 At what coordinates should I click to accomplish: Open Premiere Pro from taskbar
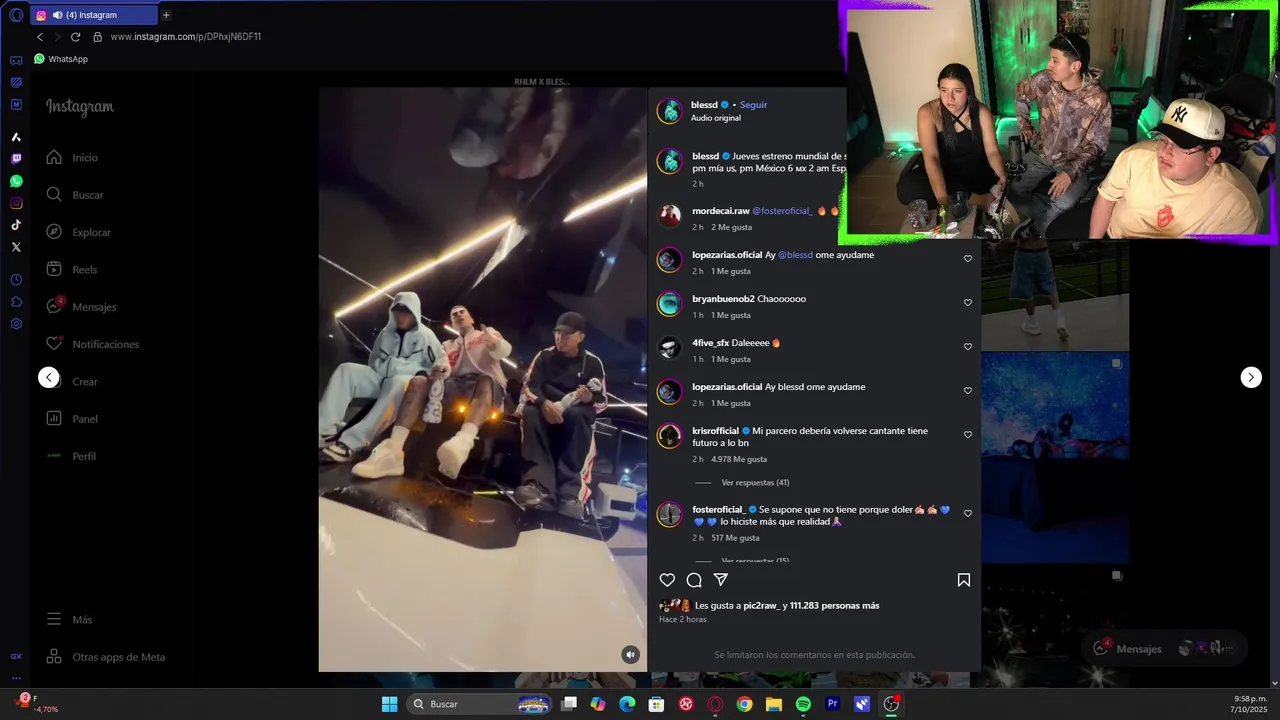832,704
